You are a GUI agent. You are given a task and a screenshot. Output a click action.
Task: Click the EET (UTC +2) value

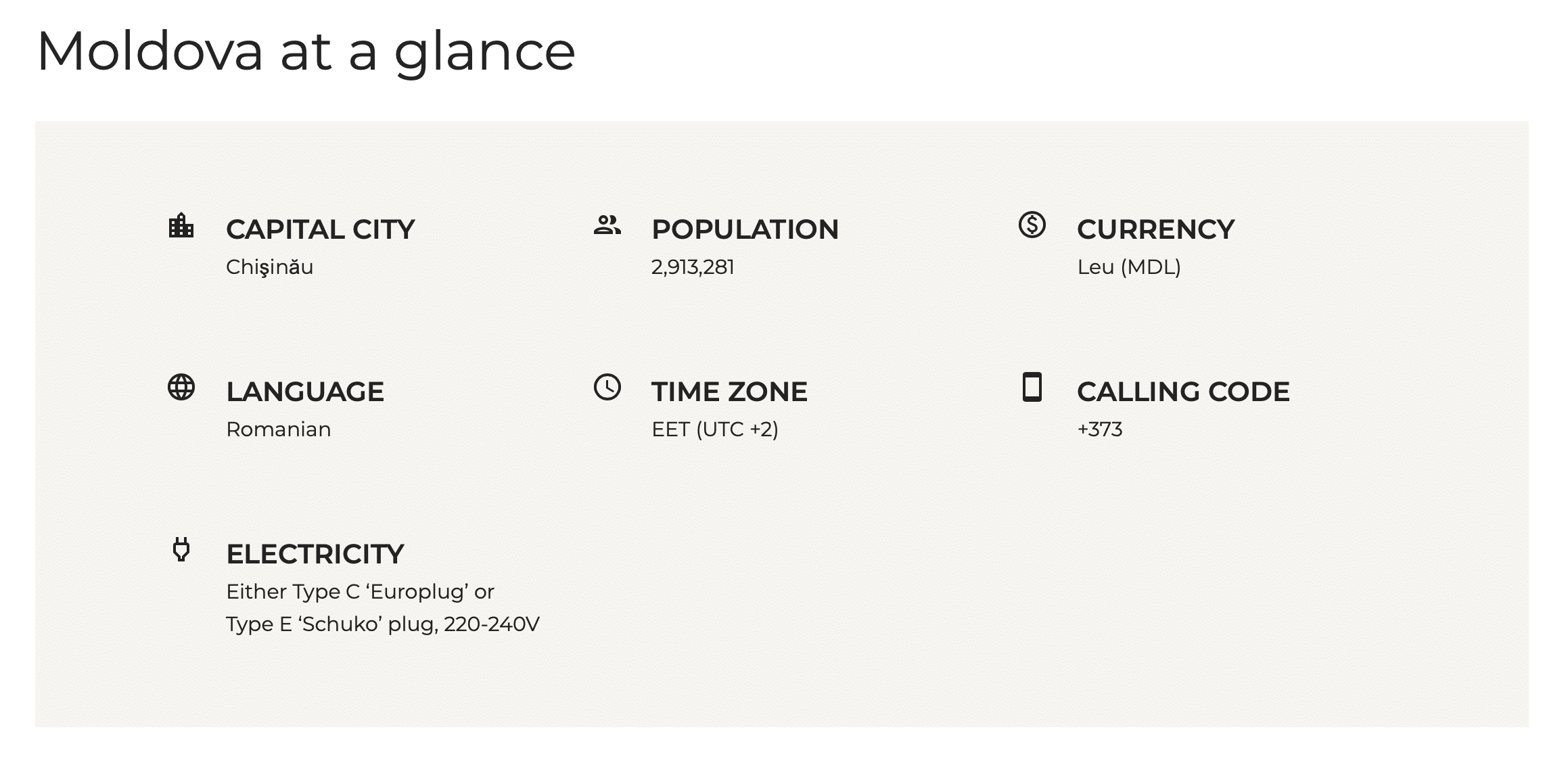coord(715,430)
